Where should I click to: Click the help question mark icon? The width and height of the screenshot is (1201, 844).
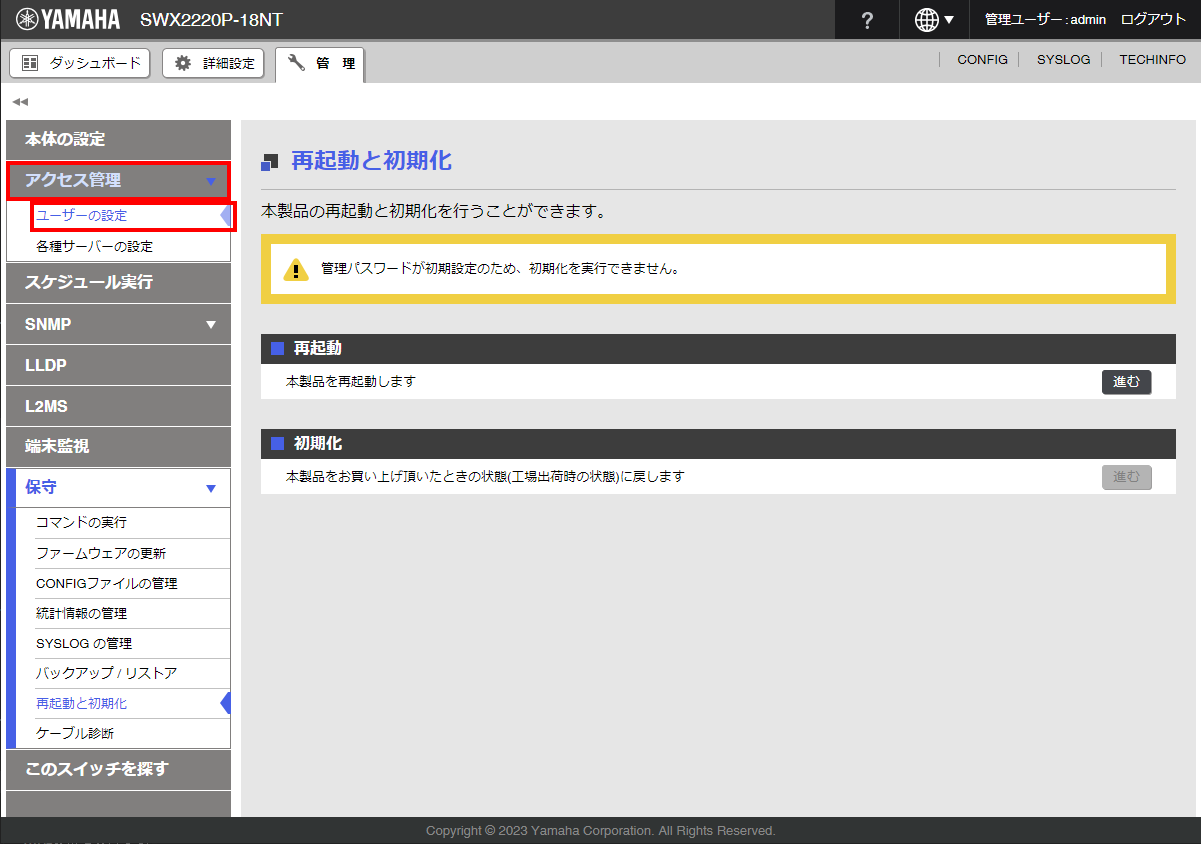pos(867,20)
